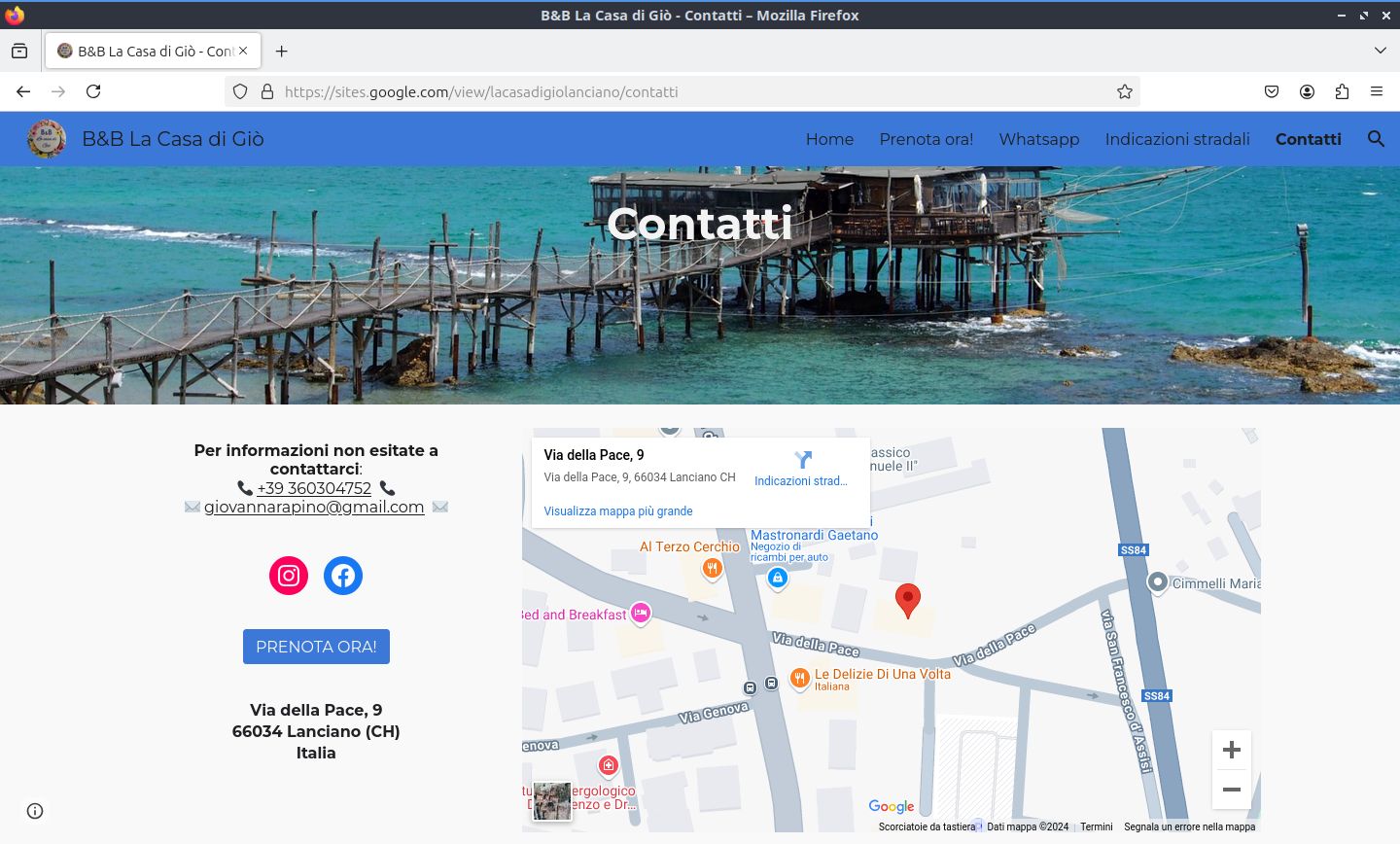Click the Al Terzo Cerchio restaurant marker

pyautogui.click(x=713, y=569)
